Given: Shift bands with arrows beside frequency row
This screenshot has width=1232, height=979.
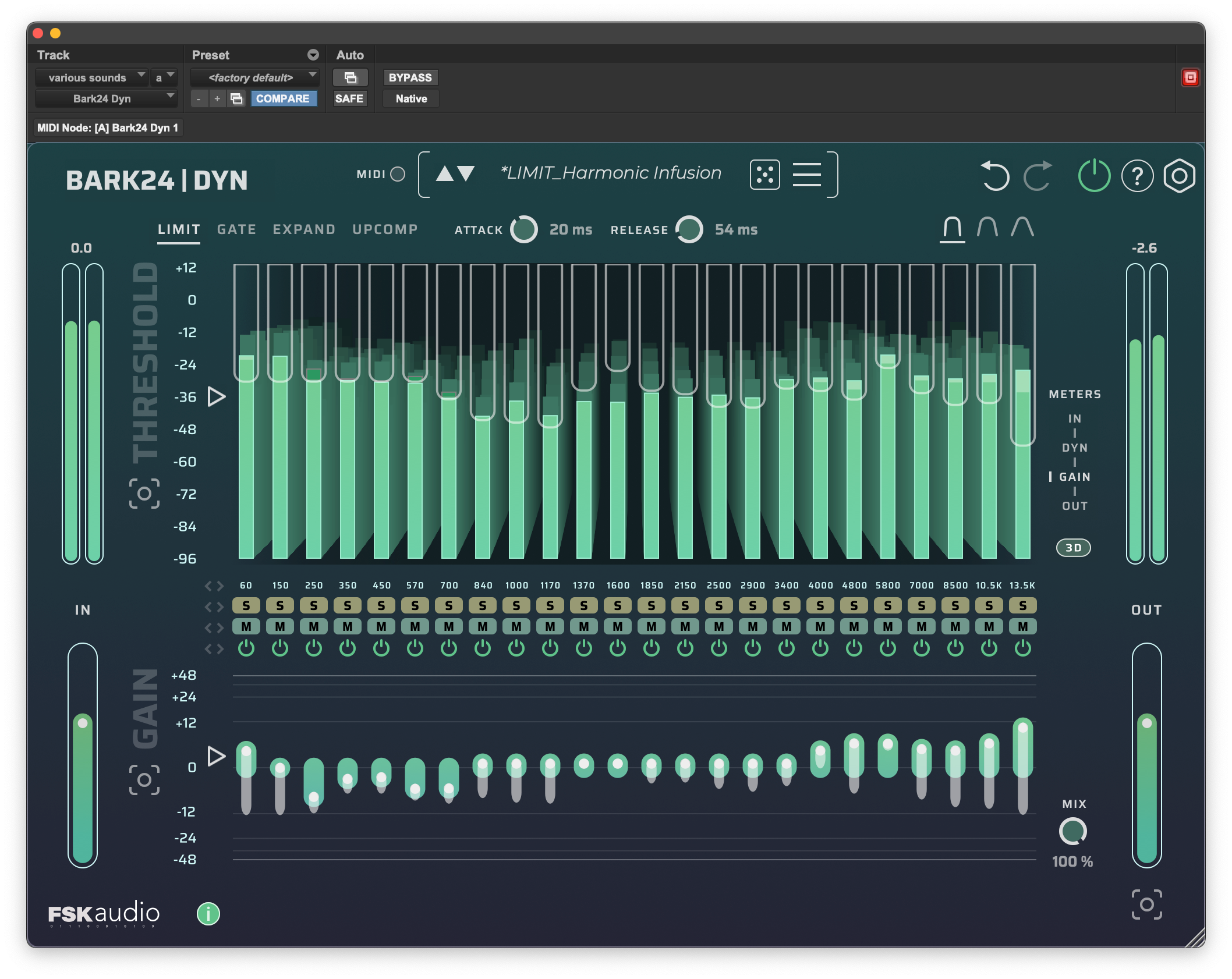Looking at the screenshot, I should click(x=214, y=586).
